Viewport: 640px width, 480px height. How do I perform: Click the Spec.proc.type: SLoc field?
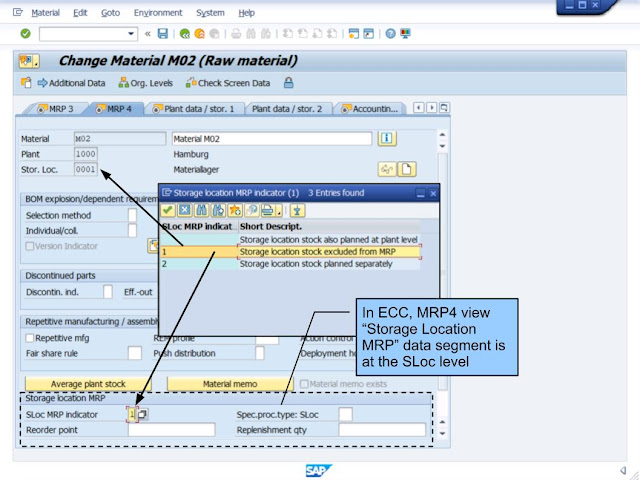(345, 414)
